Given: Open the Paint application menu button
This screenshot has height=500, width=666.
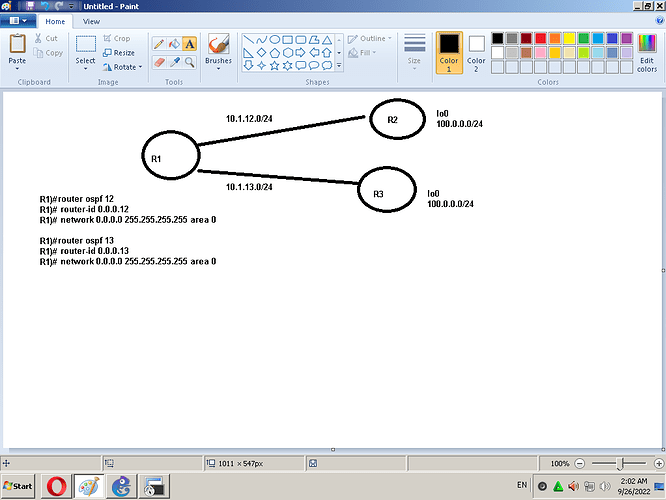Looking at the screenshot, I should (18, 20).
